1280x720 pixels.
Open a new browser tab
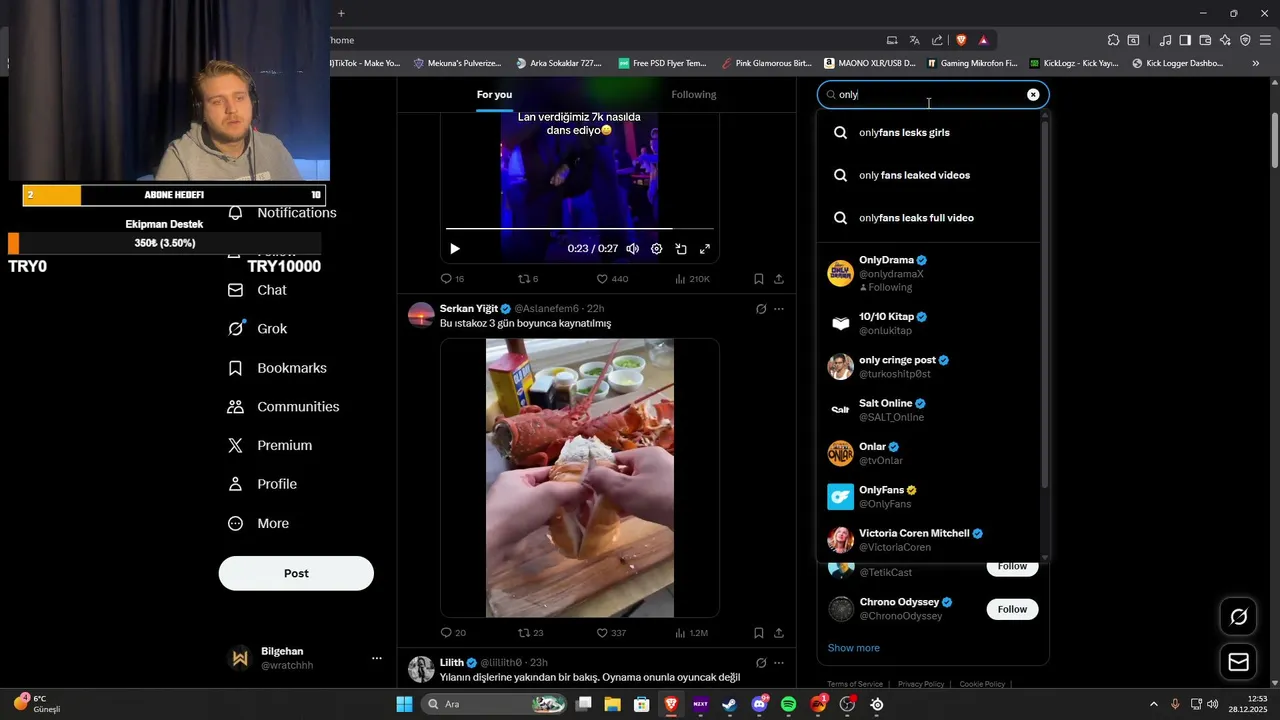click(x=341, y=13)
